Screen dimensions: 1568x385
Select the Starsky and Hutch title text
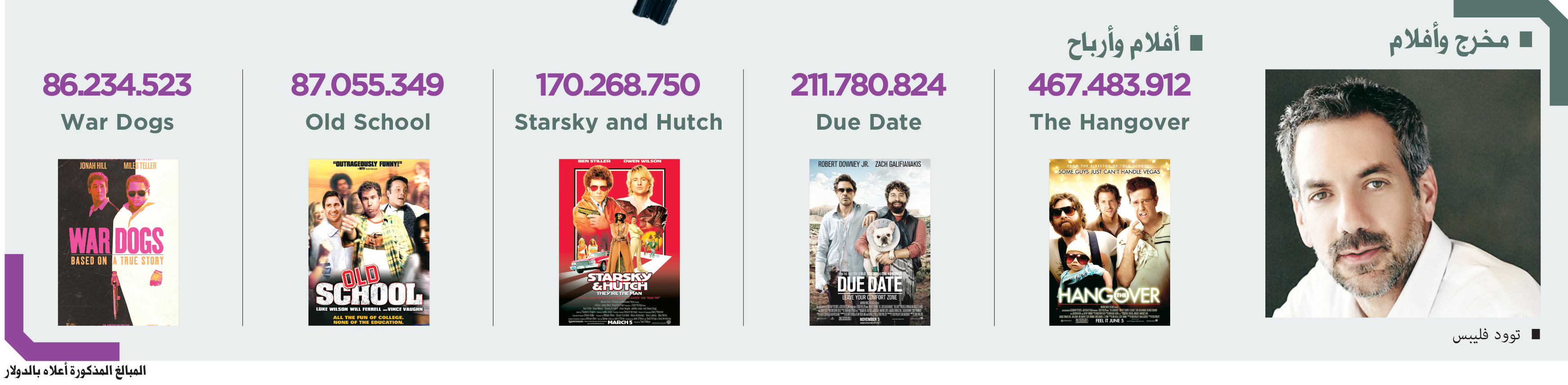click(618, 122)
